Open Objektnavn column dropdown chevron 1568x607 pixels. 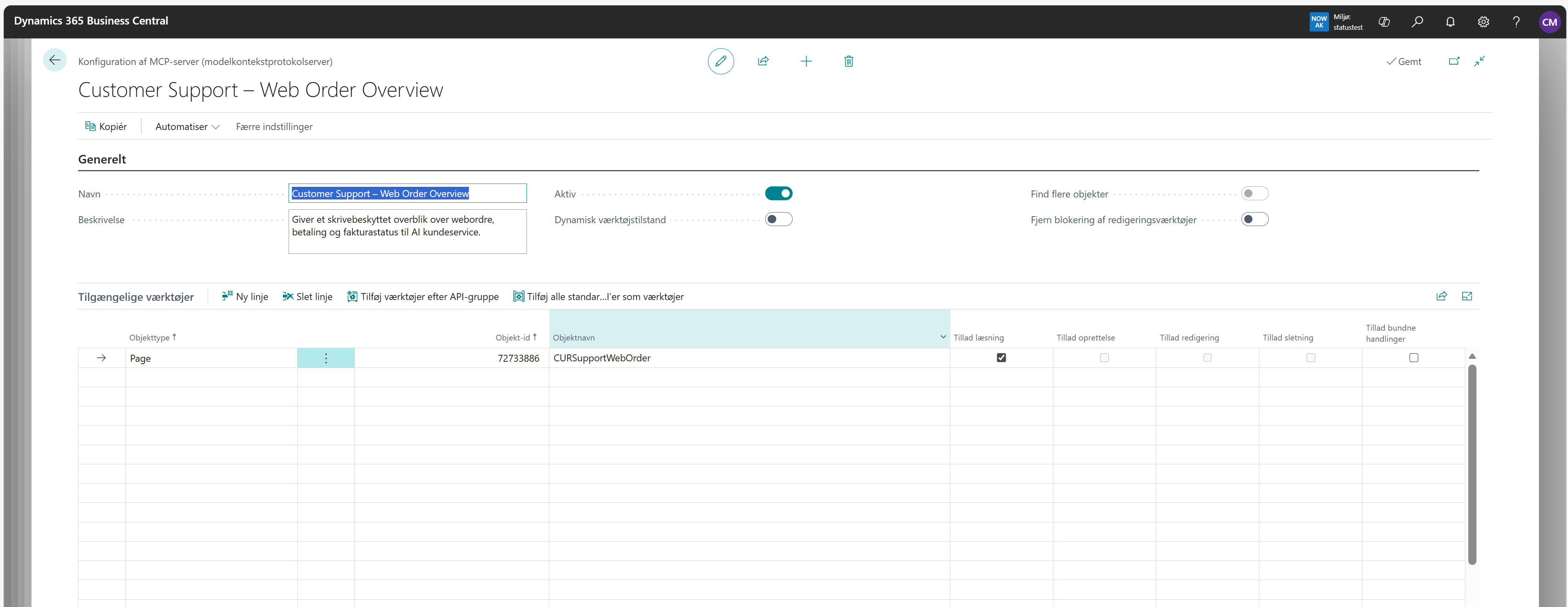[x=943, y=337]
